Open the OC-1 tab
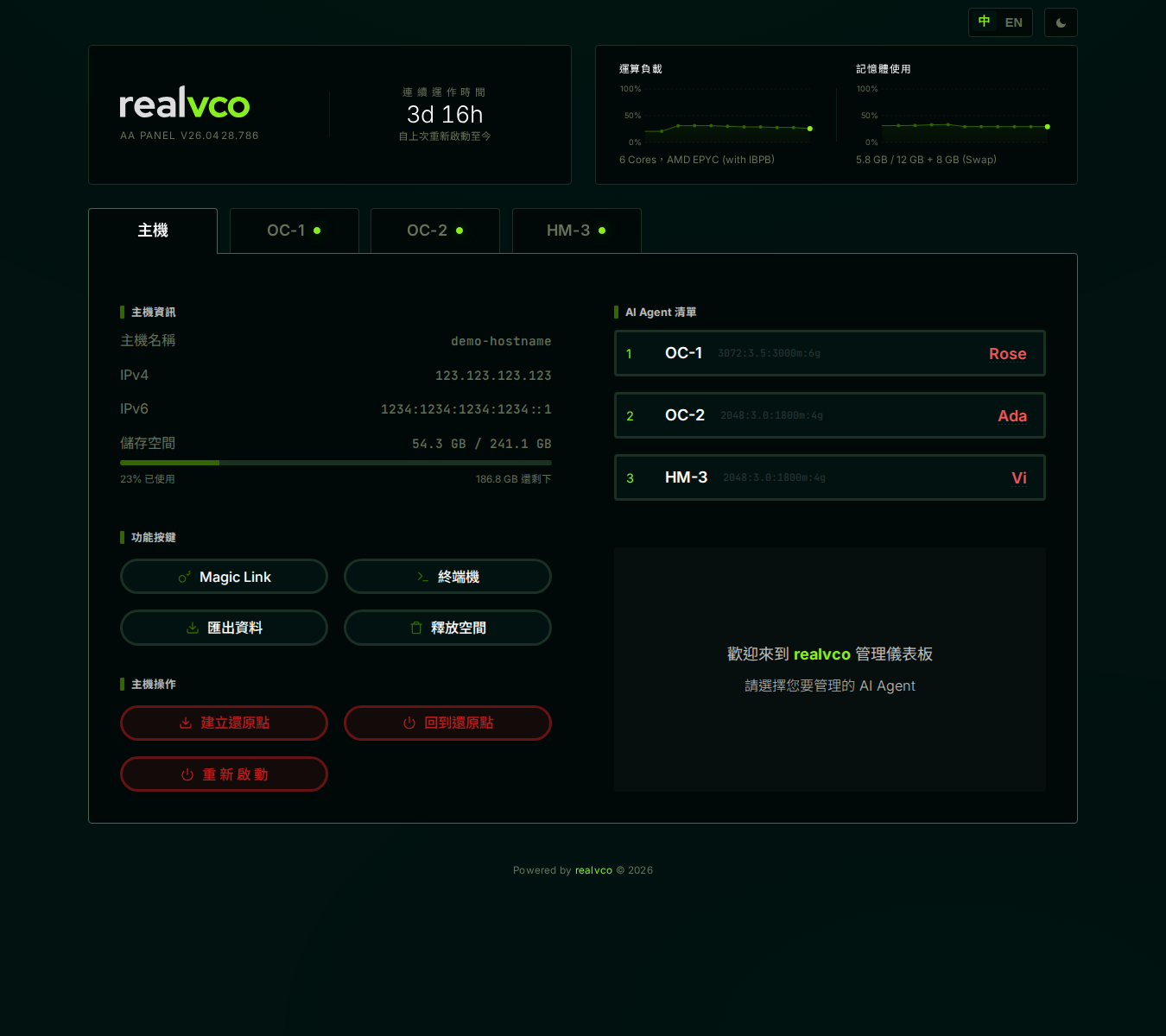 (295, 231)
